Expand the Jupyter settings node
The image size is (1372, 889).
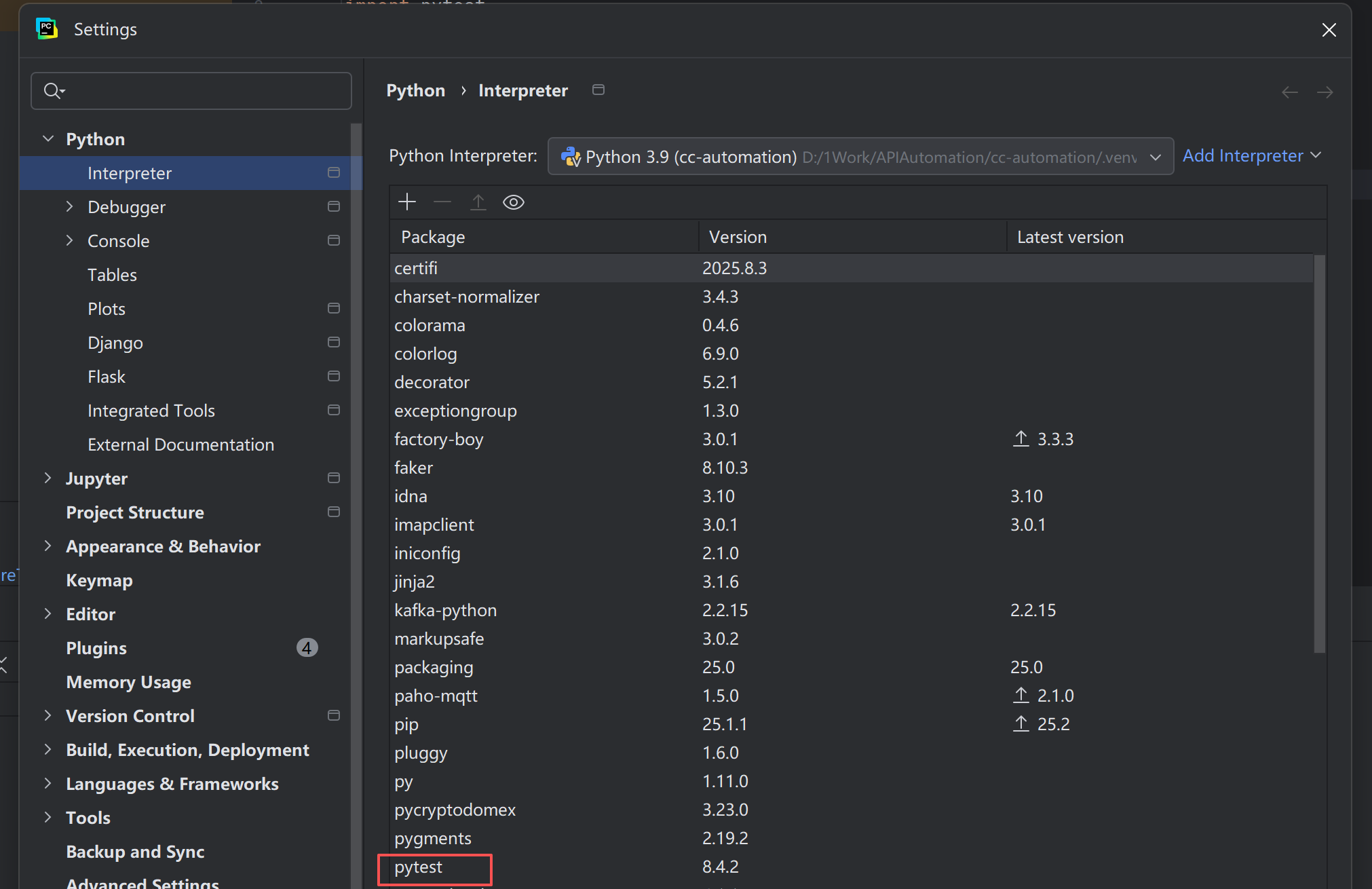pos(47,478)
